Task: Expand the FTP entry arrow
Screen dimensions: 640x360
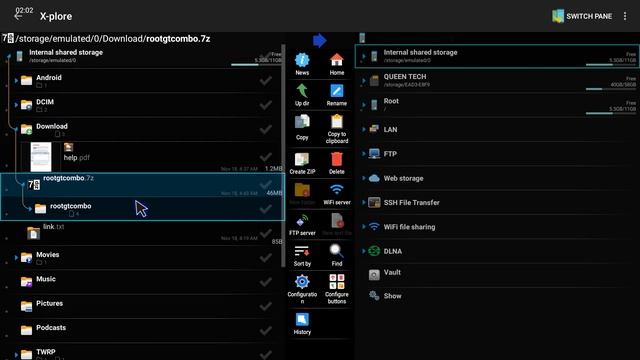Action: pos(364,154)
